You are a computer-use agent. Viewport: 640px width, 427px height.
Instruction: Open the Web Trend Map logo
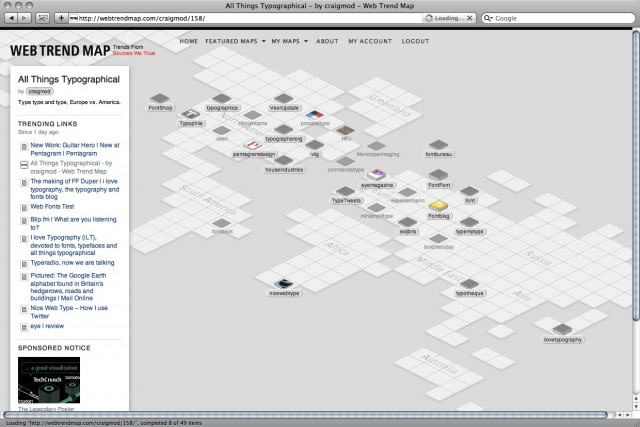[x=60, y=51]
